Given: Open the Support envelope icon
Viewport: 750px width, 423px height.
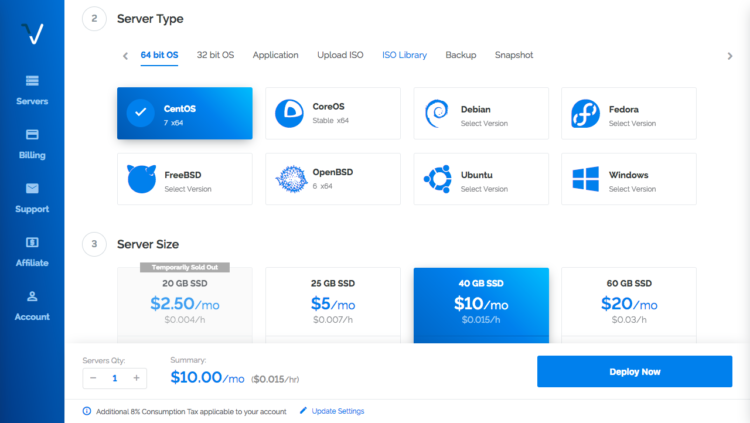Looking at the screenshot, I should [x=32, y=188].
